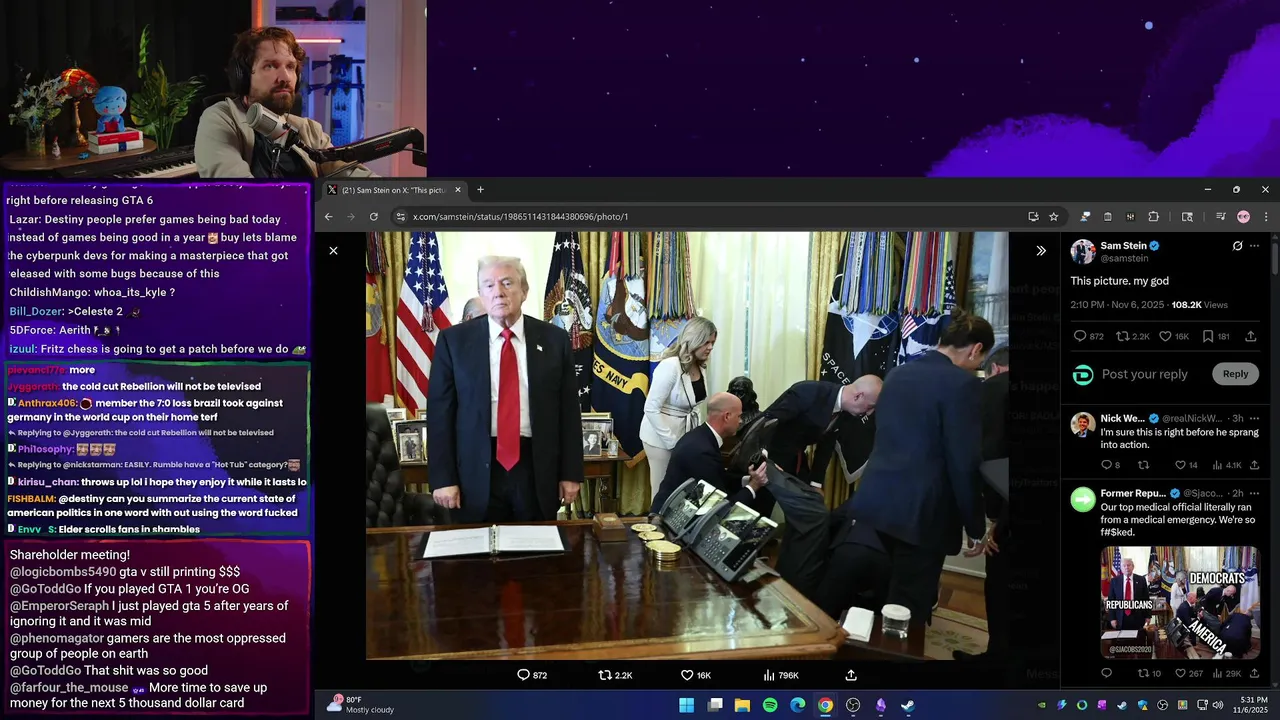Screen dimensions: 1280x720
Task: Open the Democrats/Republicans meme image
Action: coord(1180,602)
